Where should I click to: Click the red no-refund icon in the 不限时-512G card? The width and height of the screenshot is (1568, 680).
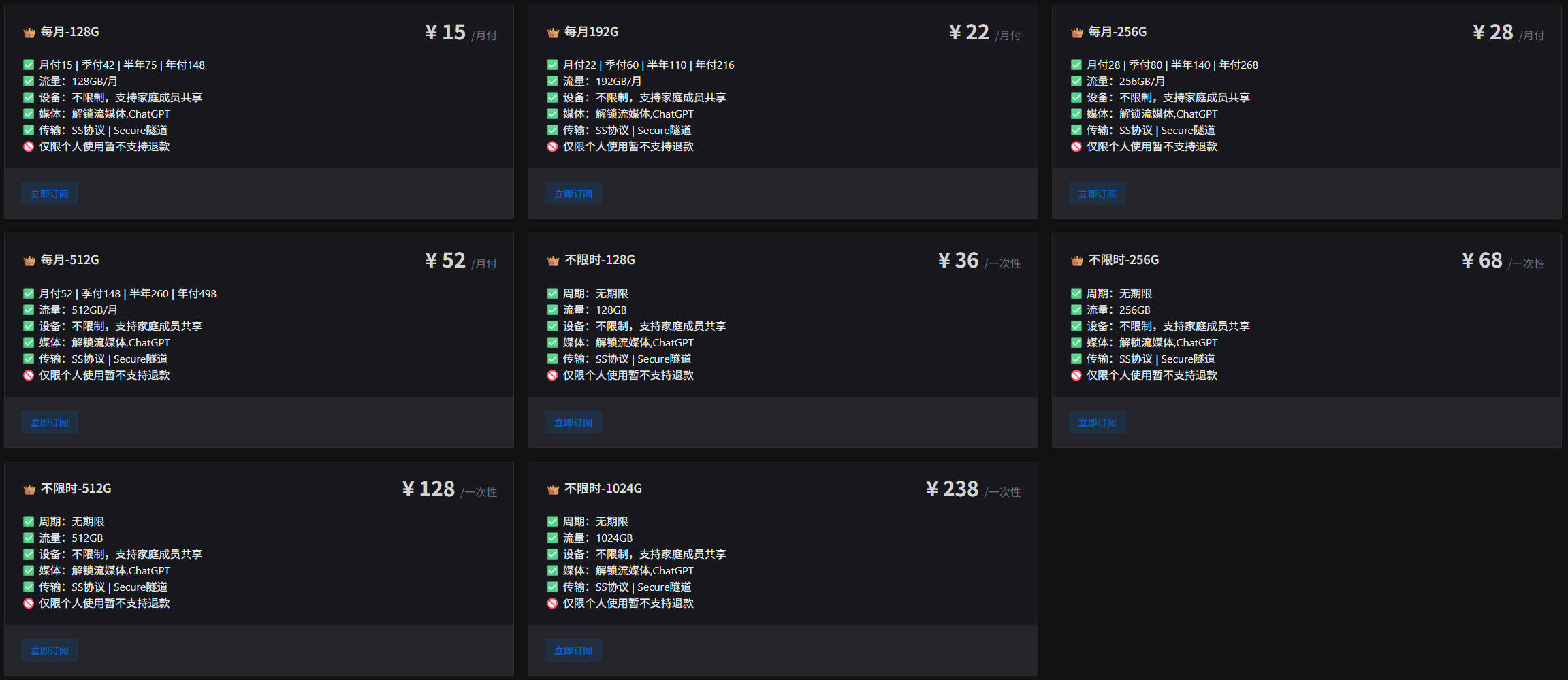pos(29,603)
